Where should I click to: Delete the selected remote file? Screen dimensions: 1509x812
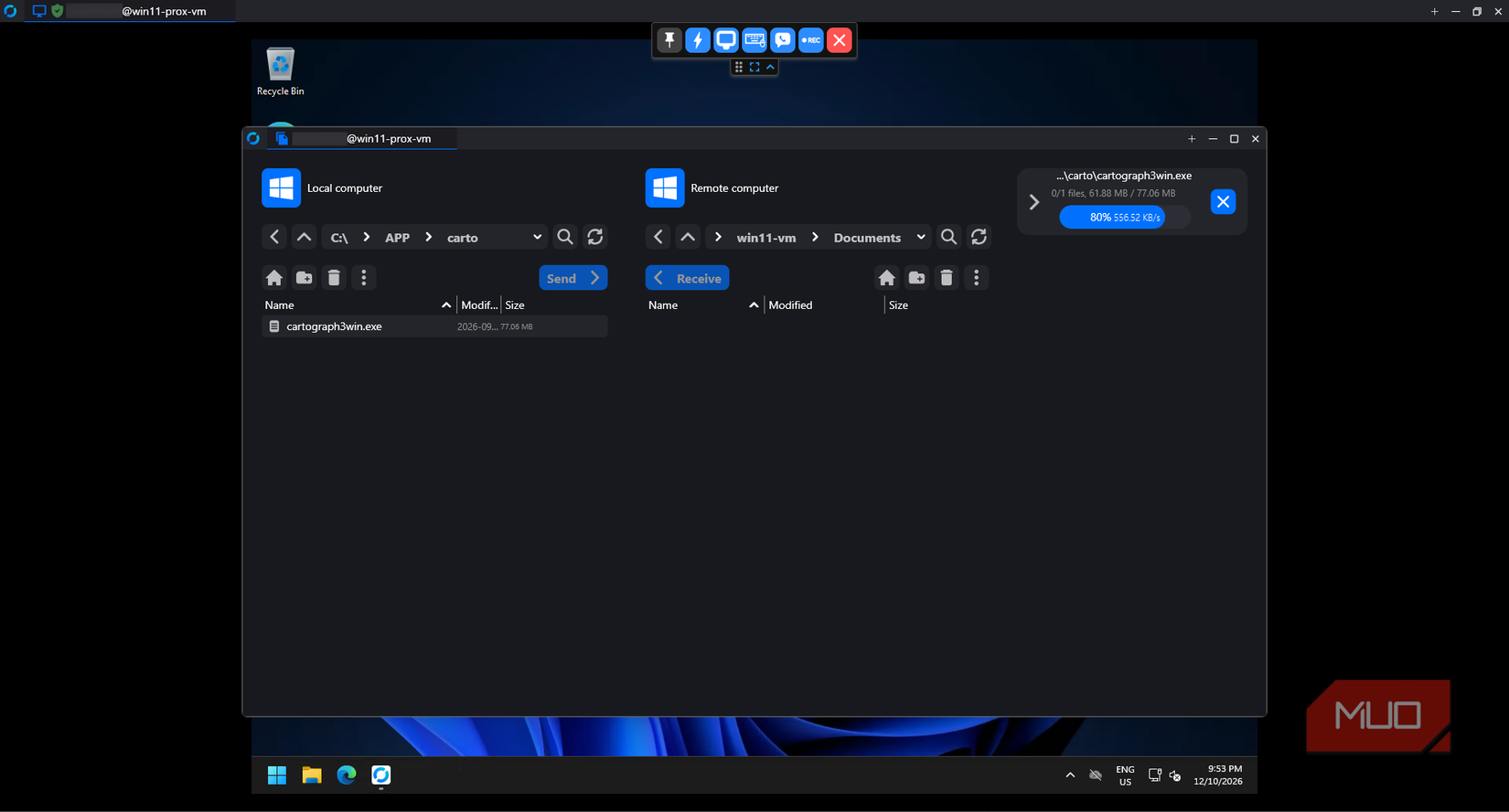947,277
